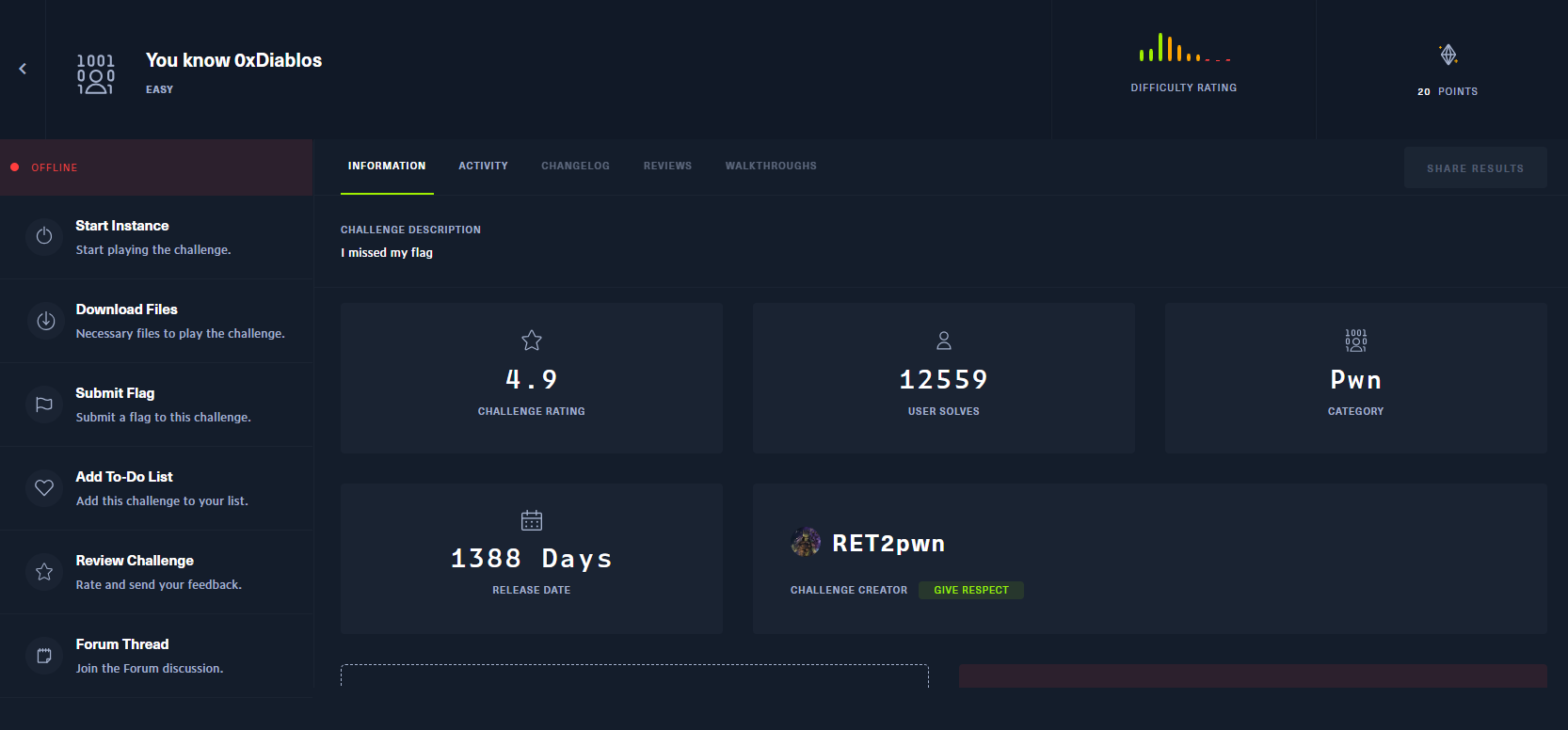Click the Give Respect button
The image size is (1568, 730).
click(970, 591)
